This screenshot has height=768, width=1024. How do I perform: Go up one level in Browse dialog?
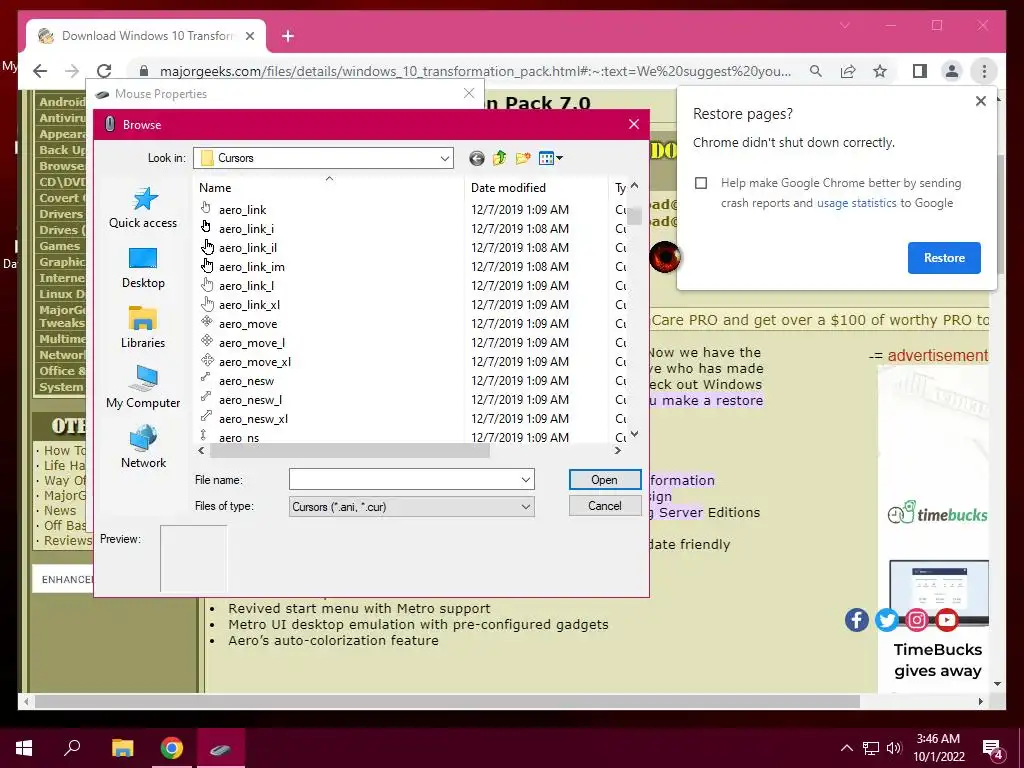click(500, 158)
